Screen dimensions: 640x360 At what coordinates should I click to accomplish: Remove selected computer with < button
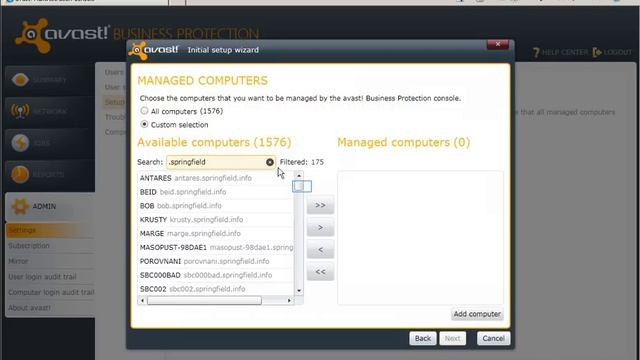coord(320,249)
